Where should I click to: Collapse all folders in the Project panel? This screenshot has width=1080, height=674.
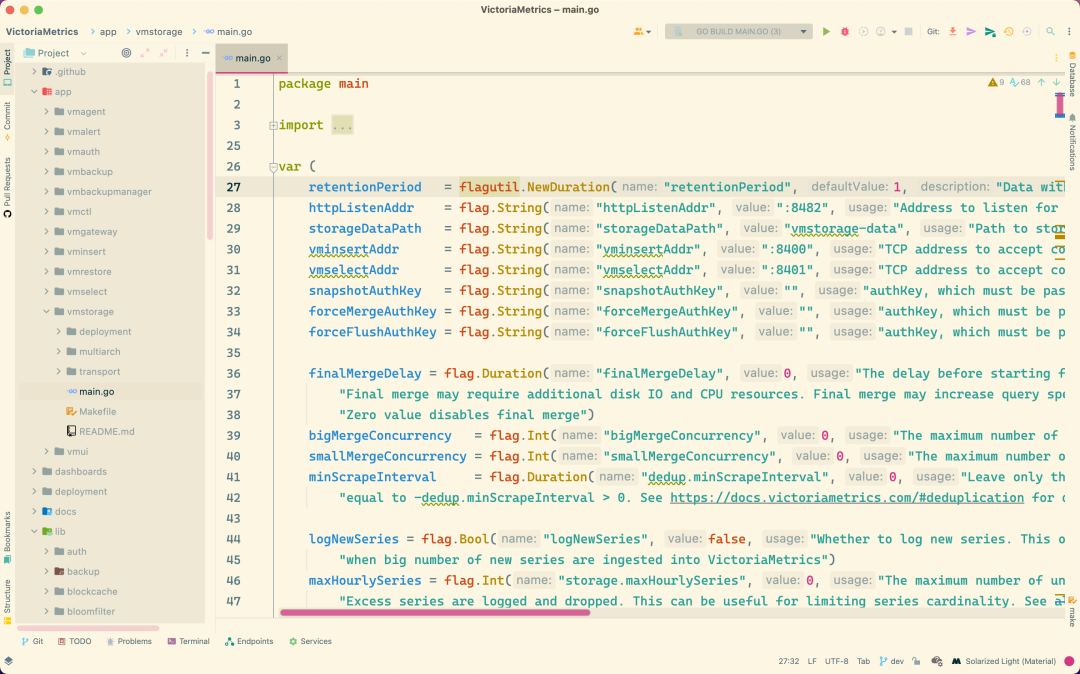pos(163,53)
